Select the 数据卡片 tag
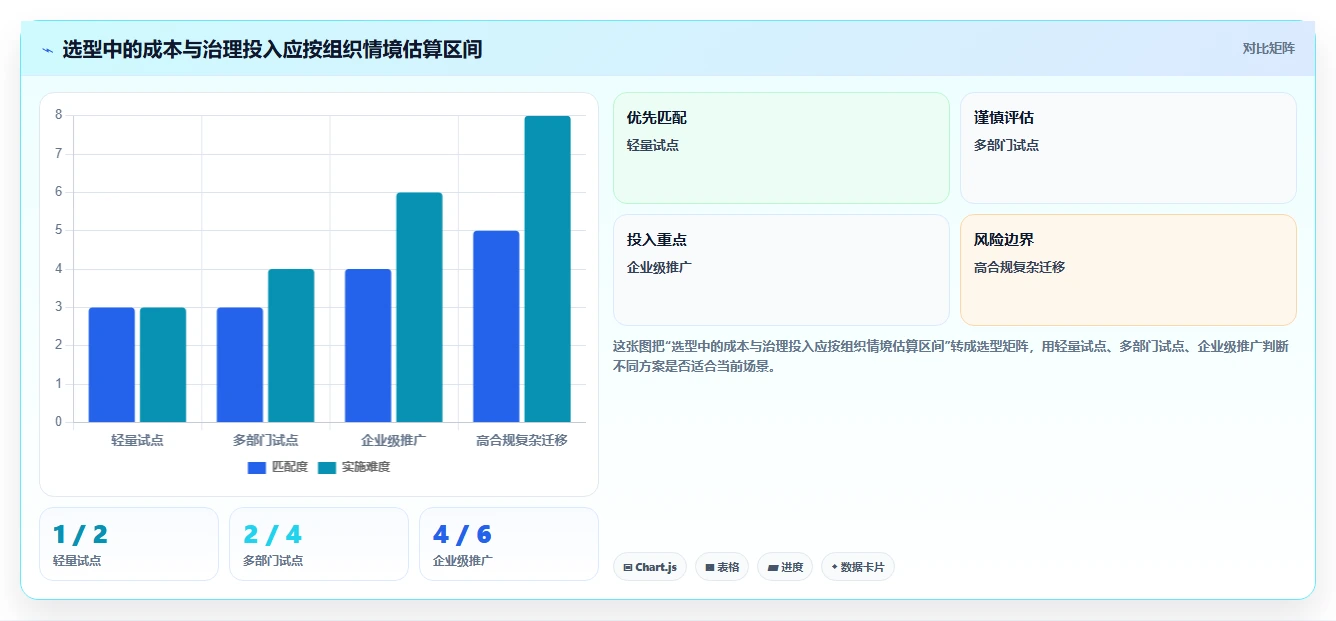The width and height of the screenshot is (1336, 621). [858, 567]
